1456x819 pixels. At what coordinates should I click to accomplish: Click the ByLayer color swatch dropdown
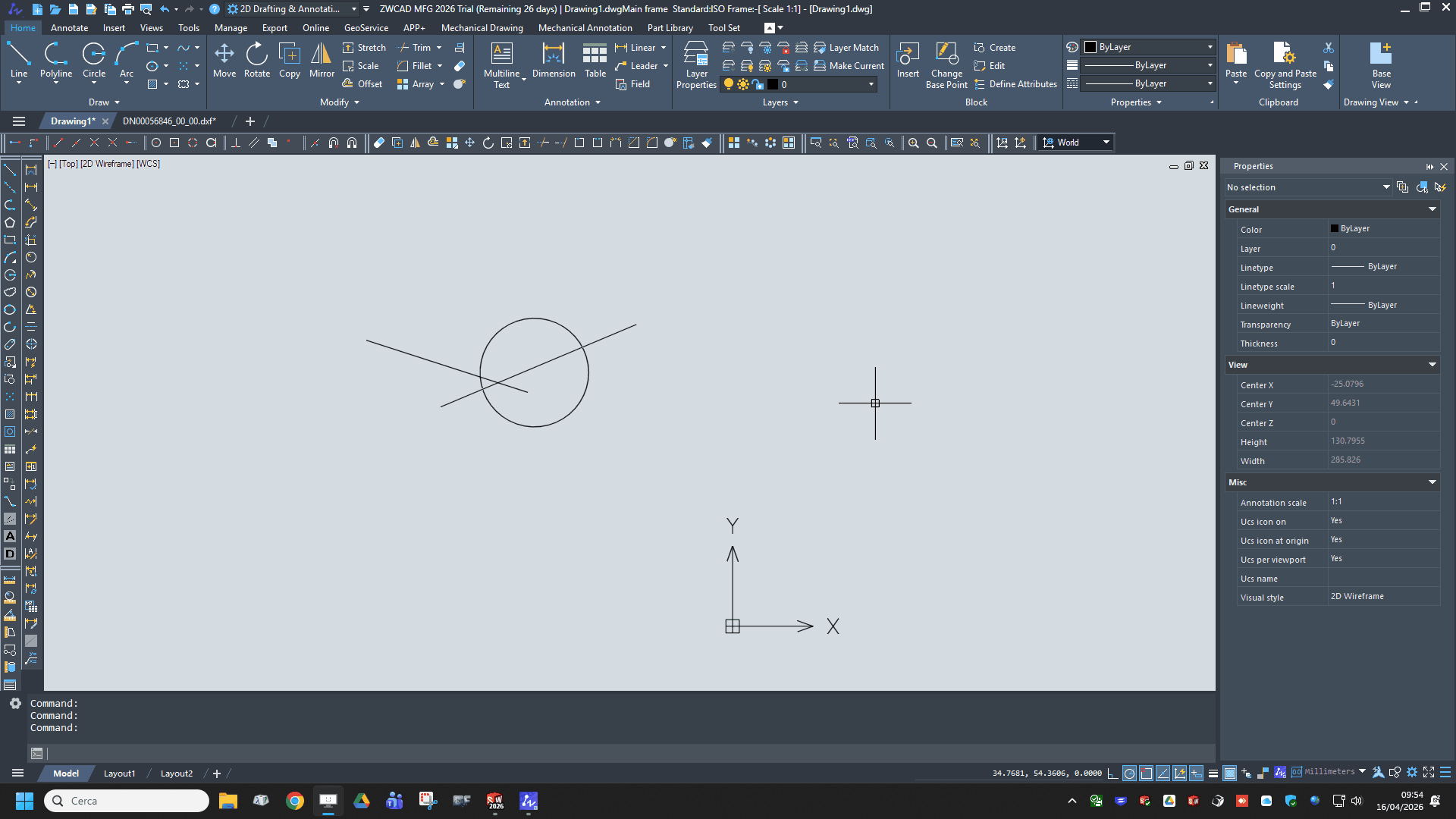pos(1149,47)
